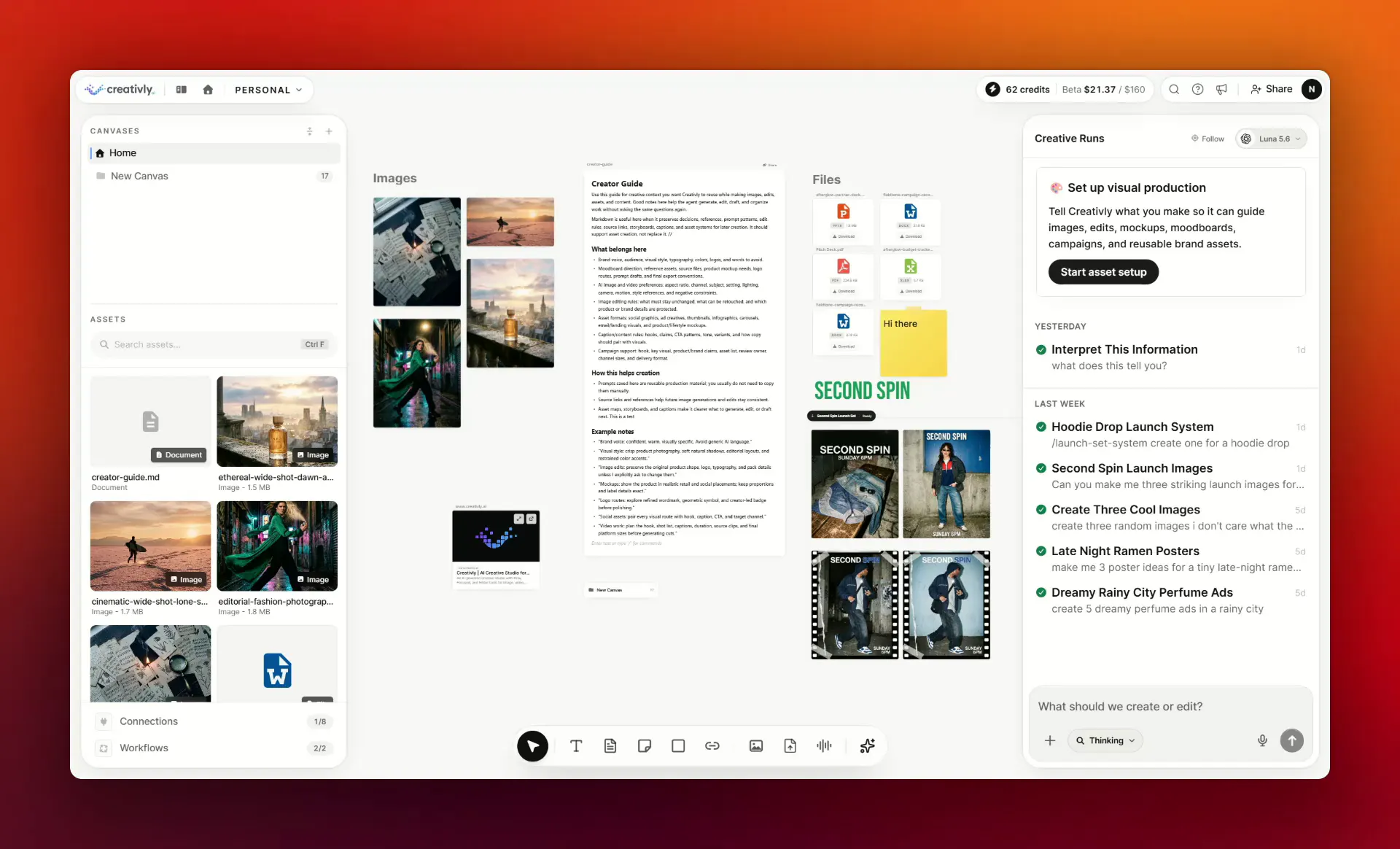Screen dimensions: 1400x849
Task: Add an image using the image tool
Action: [756, 745]
